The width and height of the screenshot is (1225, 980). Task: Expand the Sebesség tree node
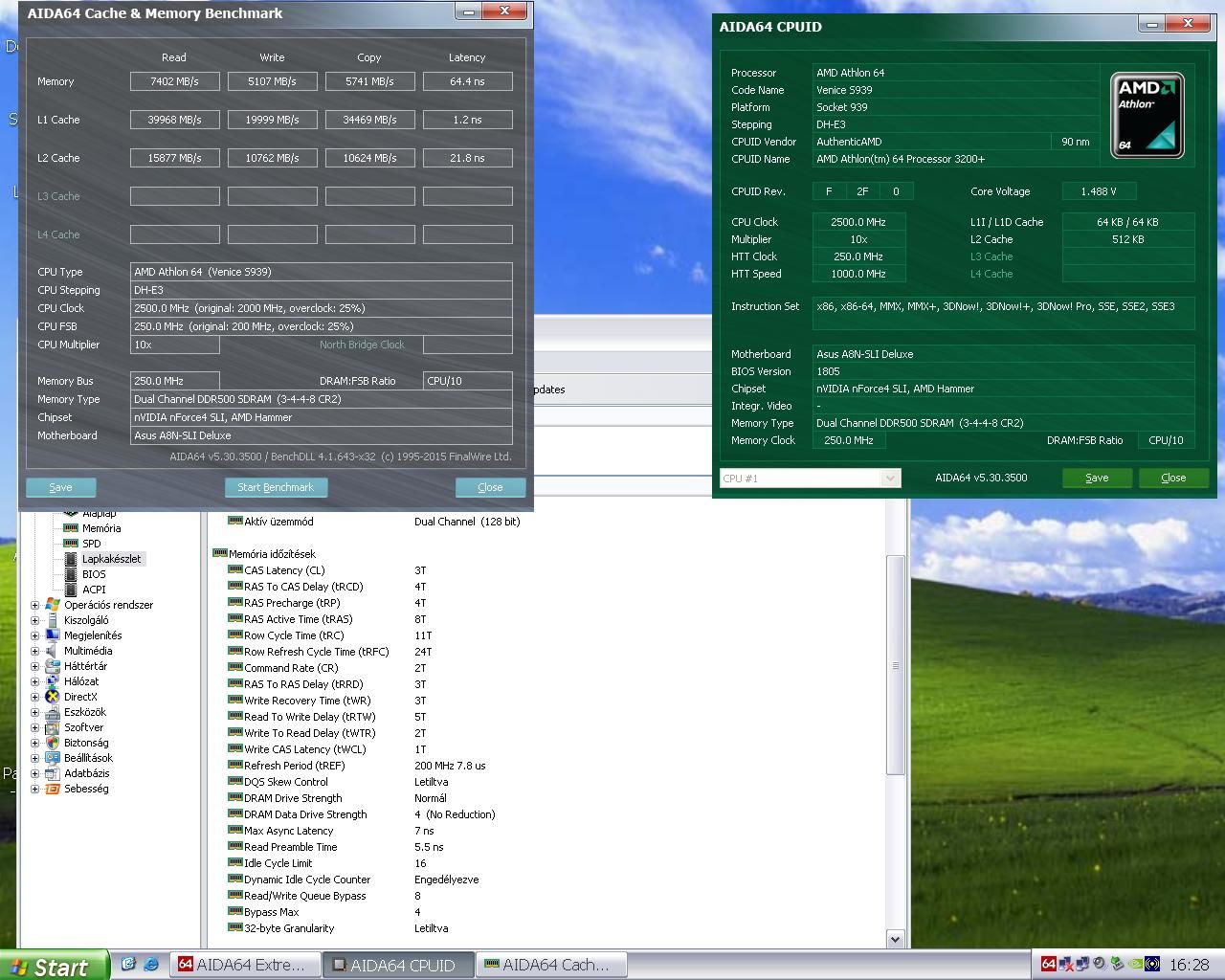click(35, 789)
